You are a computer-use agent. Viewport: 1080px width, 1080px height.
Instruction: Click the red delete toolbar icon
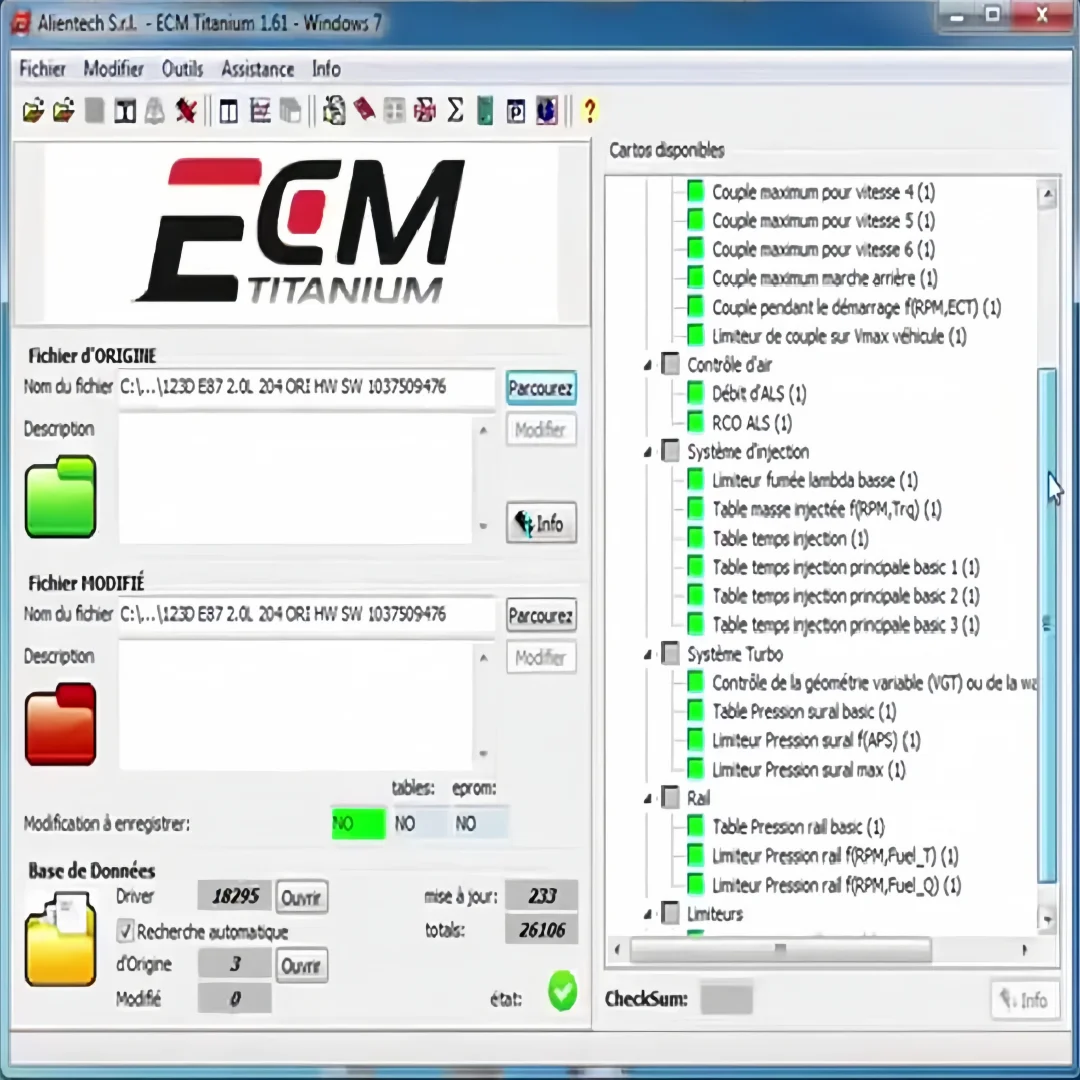186,111
